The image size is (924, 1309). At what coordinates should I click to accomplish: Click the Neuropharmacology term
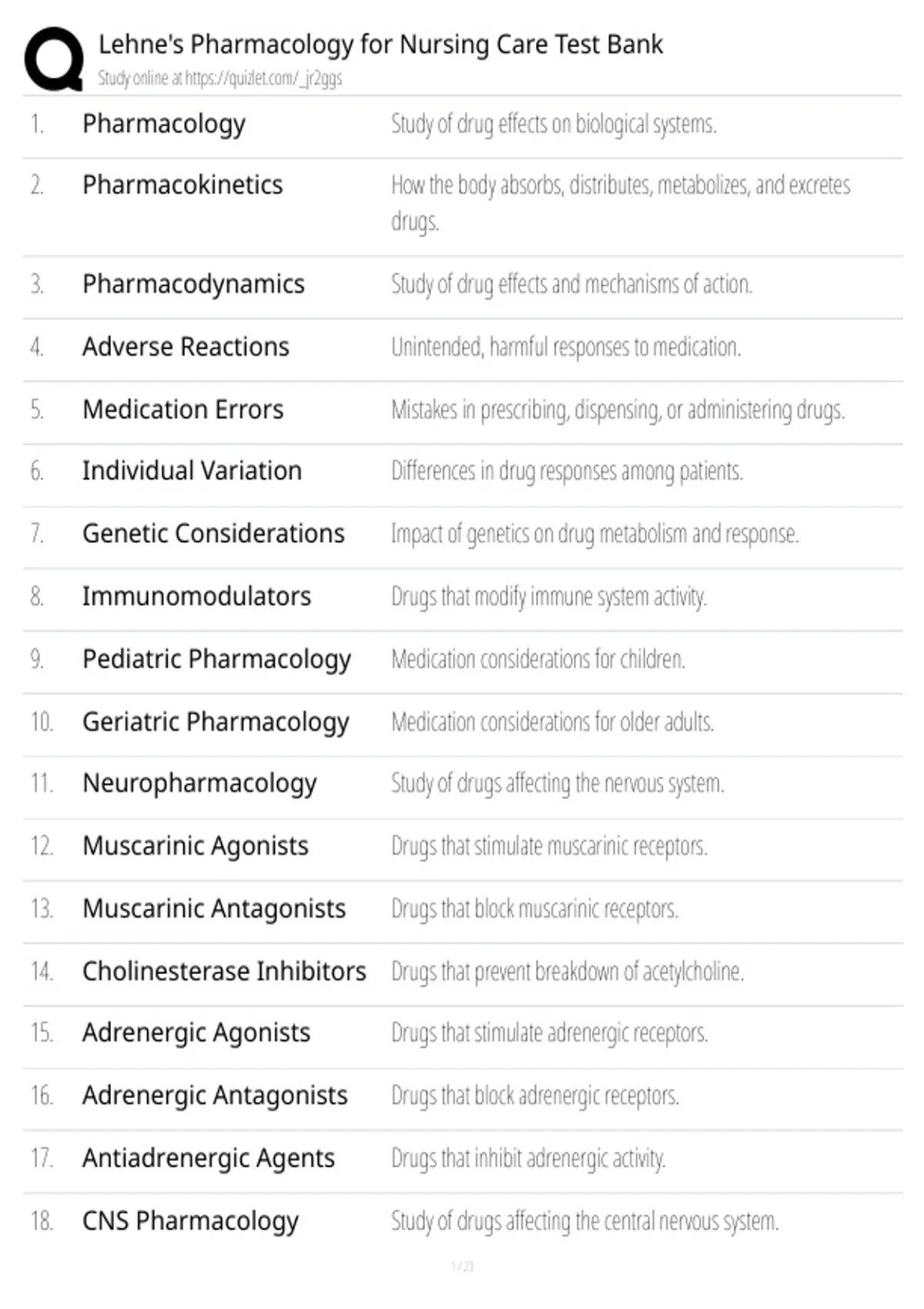pos(199,784)
